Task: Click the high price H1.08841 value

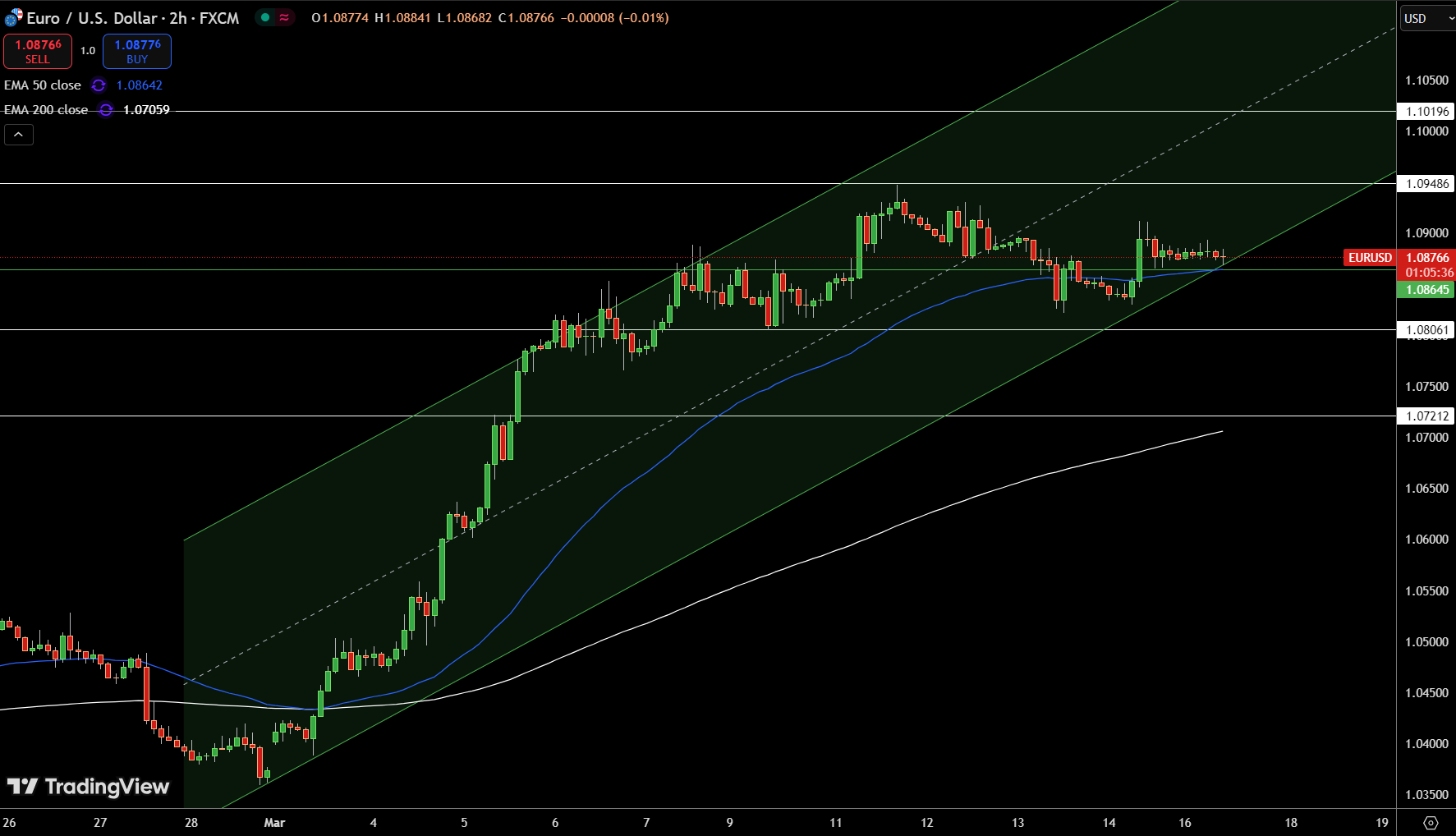Action: tap(402, 18)
